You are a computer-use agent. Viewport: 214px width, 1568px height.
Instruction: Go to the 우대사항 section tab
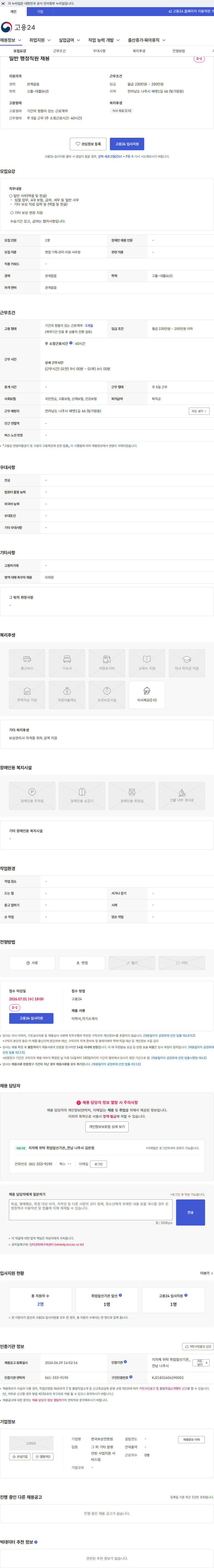pos(99,51)
